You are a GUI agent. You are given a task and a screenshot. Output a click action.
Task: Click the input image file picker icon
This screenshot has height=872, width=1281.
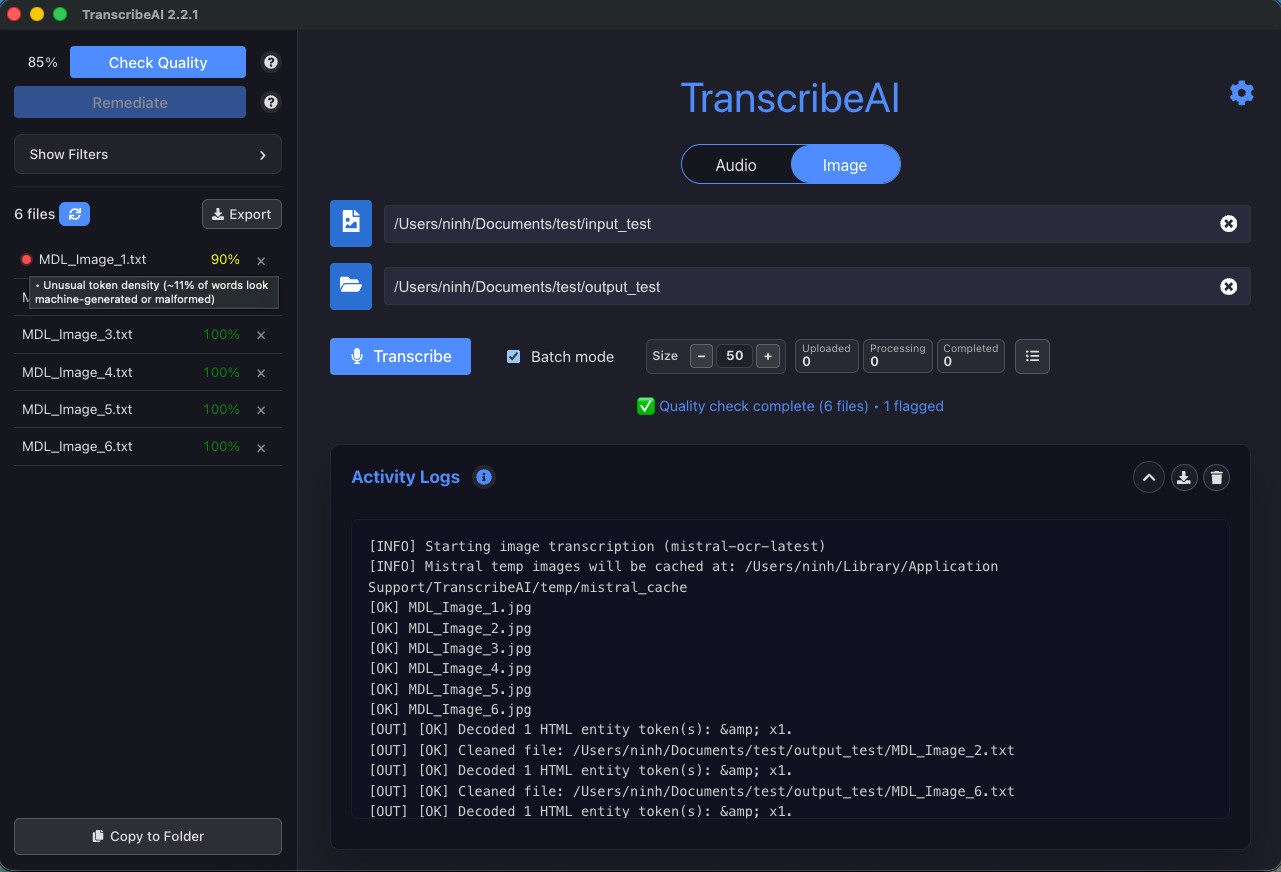[351, 223]
